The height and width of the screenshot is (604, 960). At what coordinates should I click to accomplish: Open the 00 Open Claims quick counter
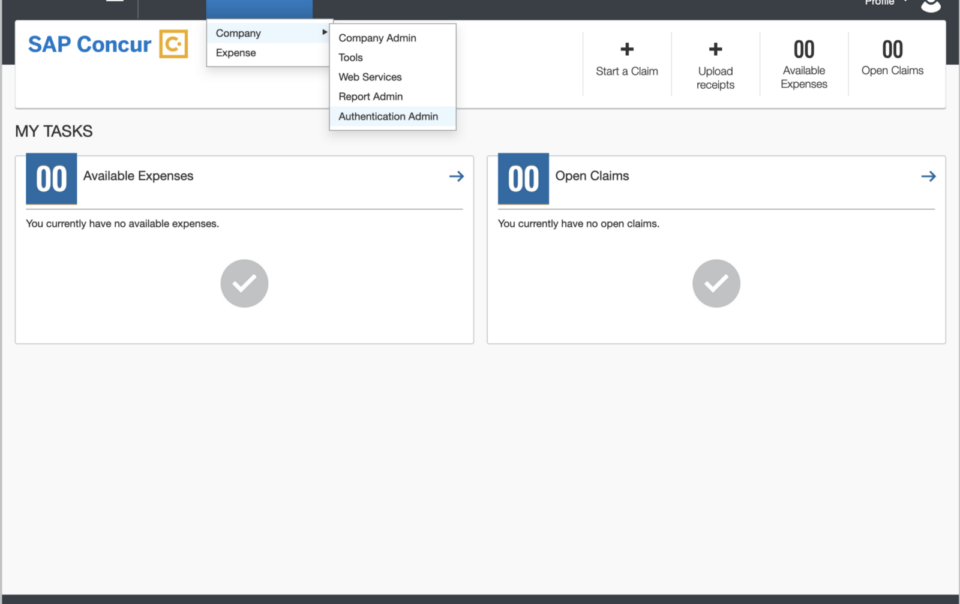coord(892,57)
